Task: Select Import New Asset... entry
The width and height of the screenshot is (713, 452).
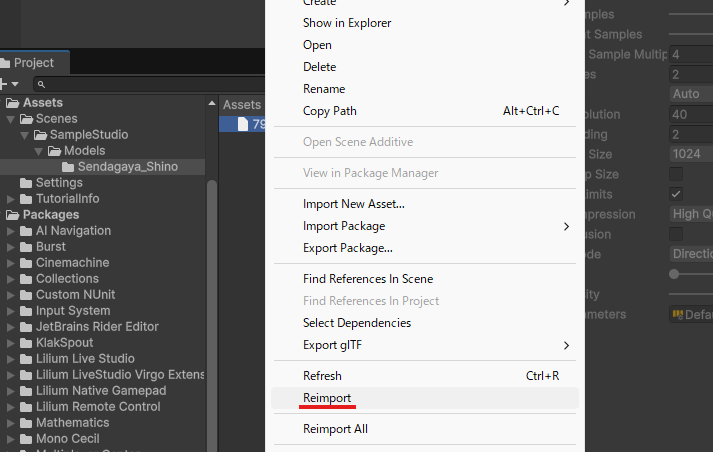Action: pyautogui.click(x=425, y=204)
